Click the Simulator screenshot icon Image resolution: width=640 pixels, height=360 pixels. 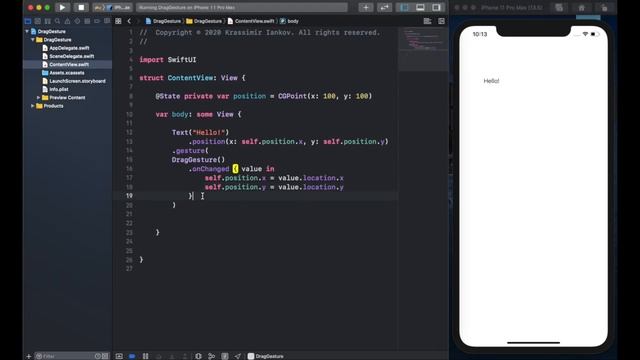(x=559, y=8)
